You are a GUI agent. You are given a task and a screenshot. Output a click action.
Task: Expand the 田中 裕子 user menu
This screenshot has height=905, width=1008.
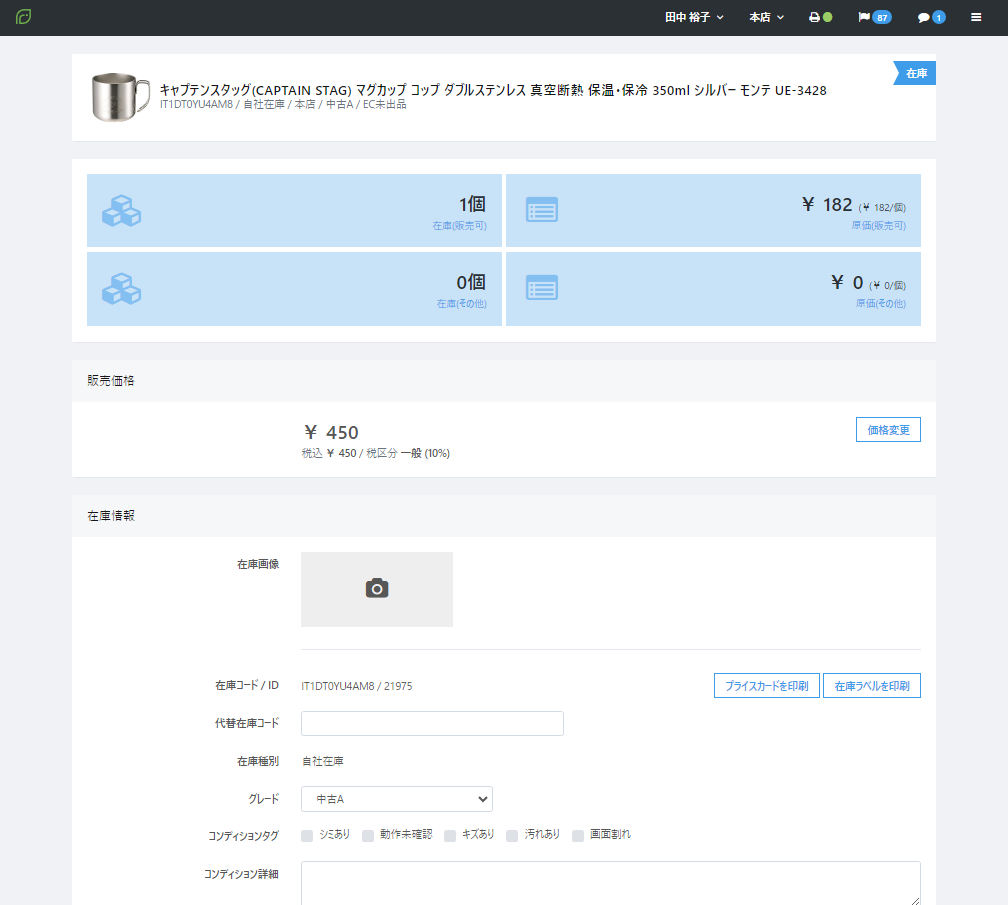(694, 17)
